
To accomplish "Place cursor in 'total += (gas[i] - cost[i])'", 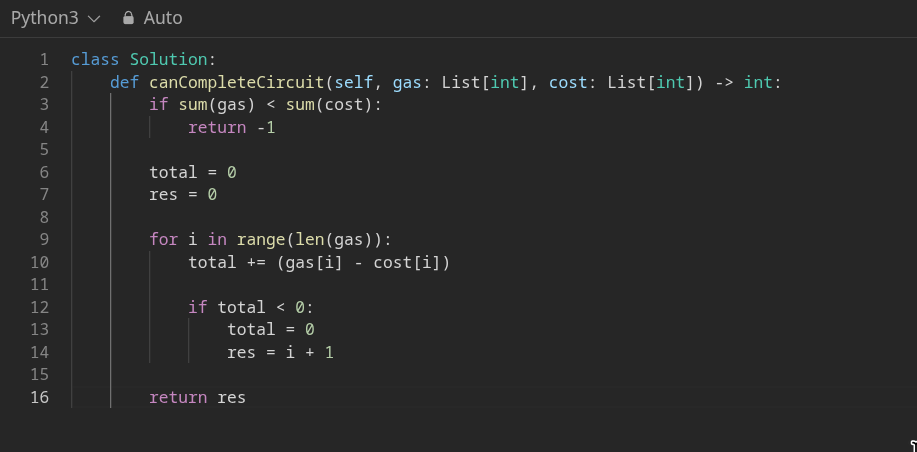I will (x=319, y=263).
